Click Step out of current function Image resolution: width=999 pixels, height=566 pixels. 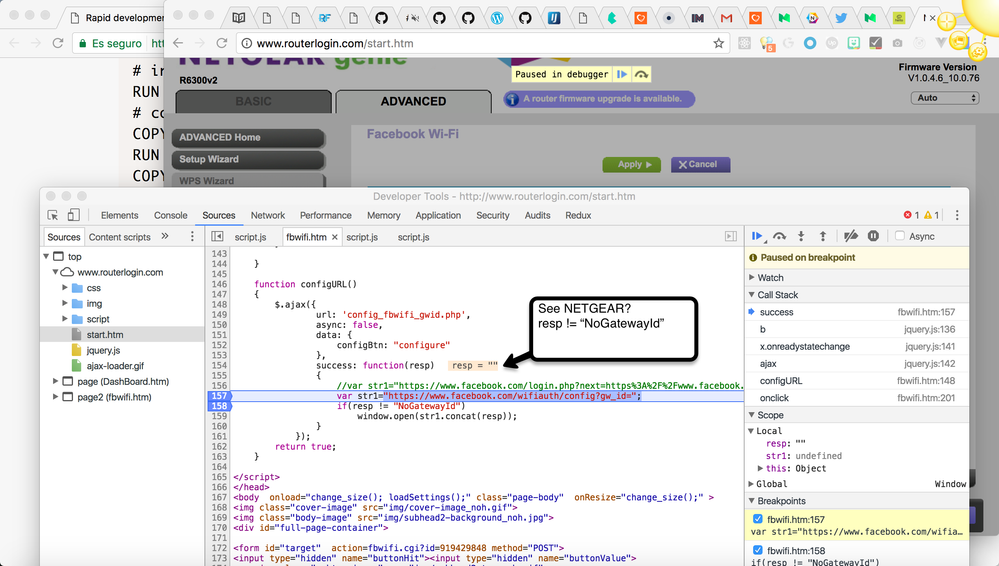pyautogui.click(x=822, y=236)
